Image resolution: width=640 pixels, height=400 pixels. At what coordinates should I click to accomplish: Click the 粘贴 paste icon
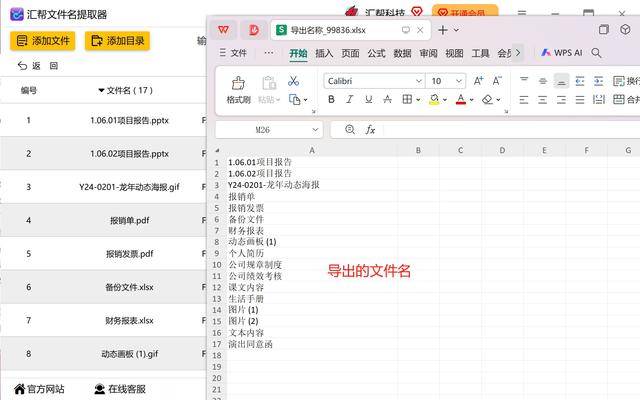(x=269, y=83)
